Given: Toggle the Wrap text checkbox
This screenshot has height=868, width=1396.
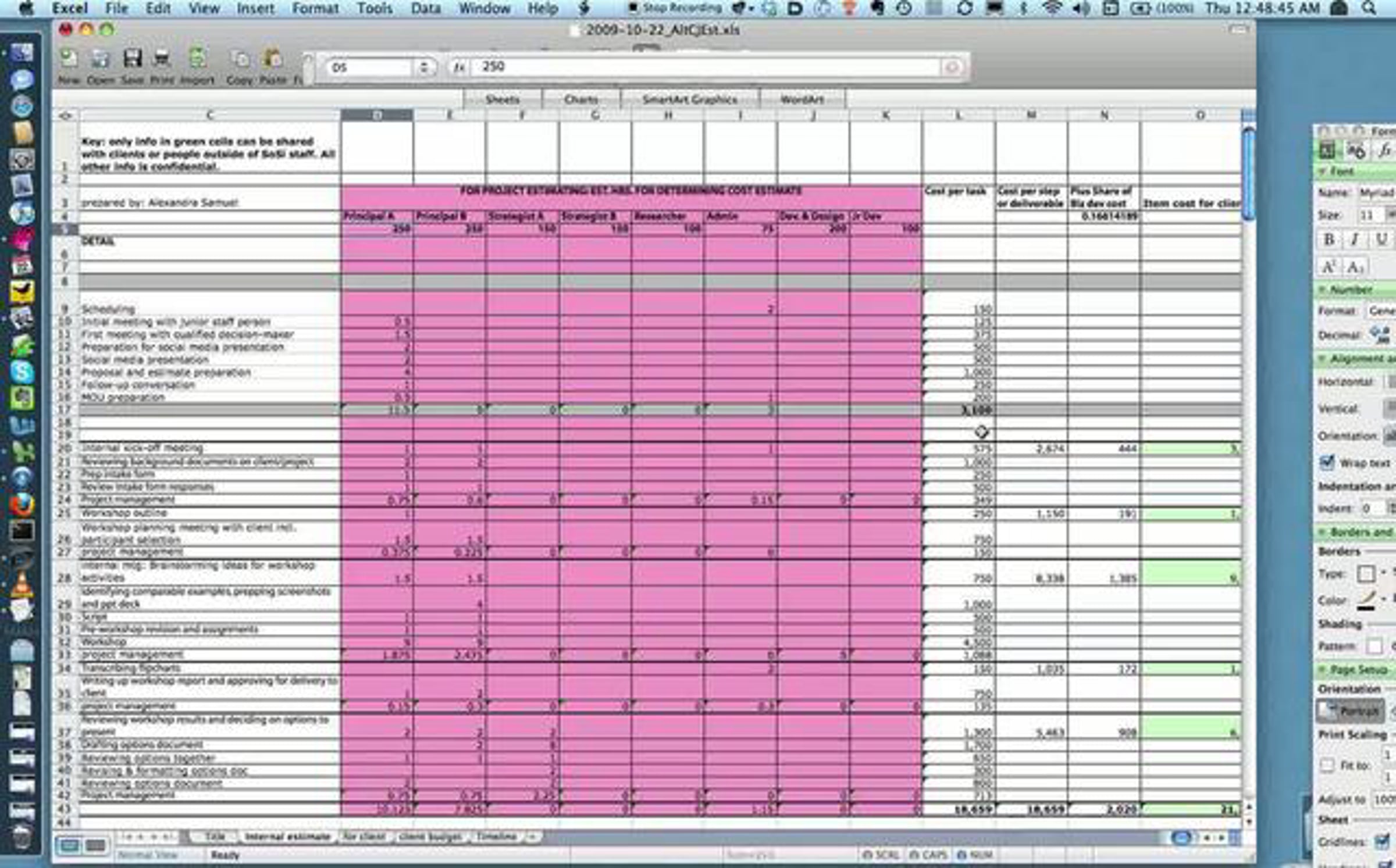Looking at the screenshot, I should coord(1327,463).
